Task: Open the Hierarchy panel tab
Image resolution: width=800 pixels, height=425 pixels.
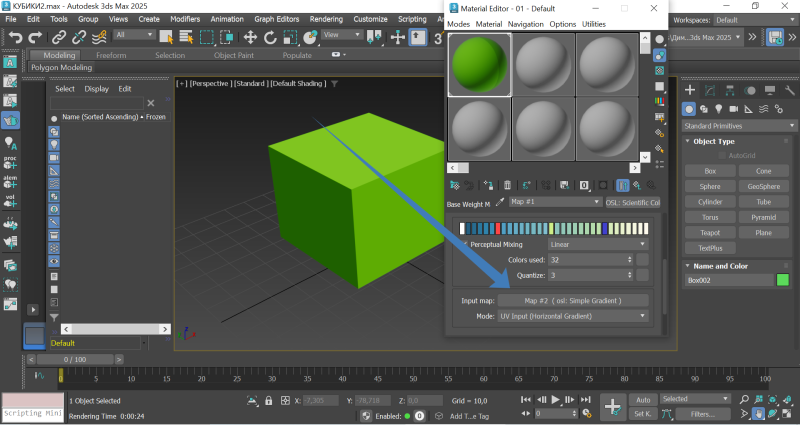Action: [x=730, y=90]
